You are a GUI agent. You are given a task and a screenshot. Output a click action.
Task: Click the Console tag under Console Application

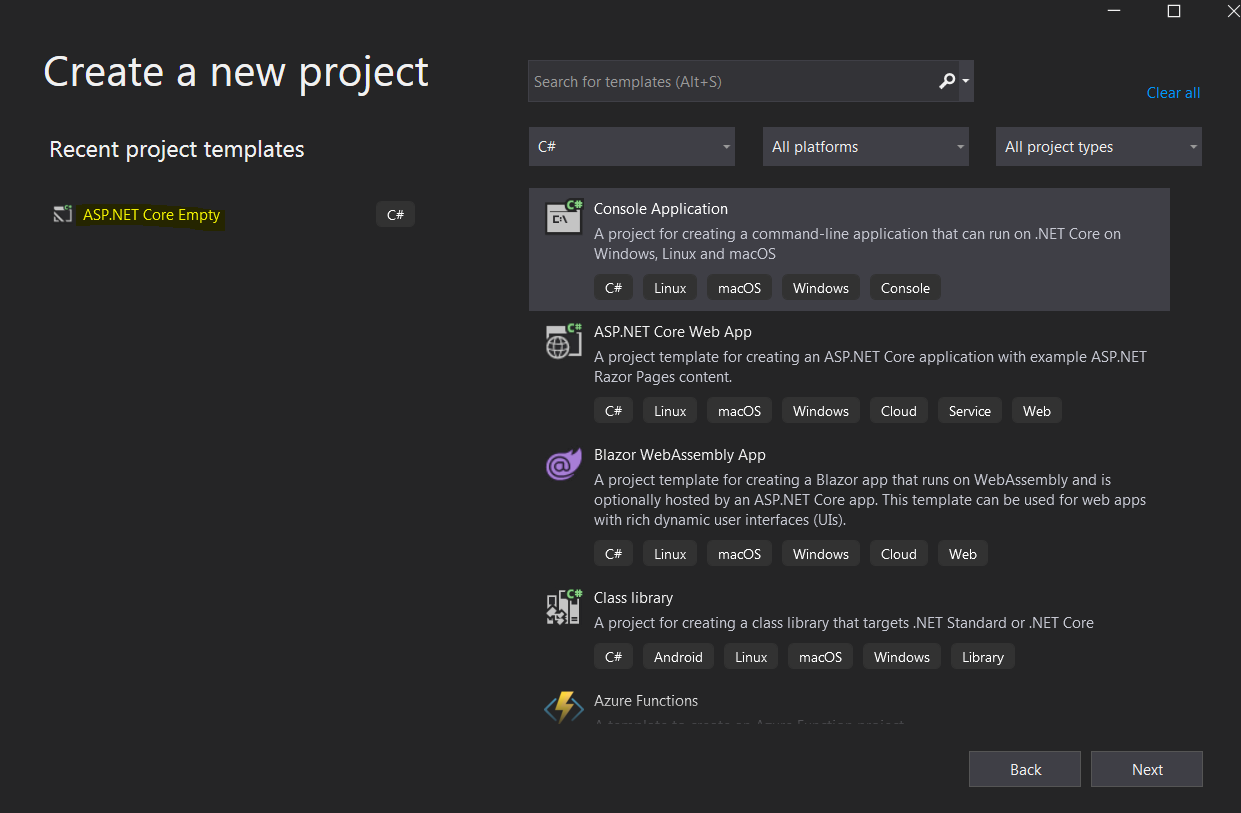tap(905, 288)
